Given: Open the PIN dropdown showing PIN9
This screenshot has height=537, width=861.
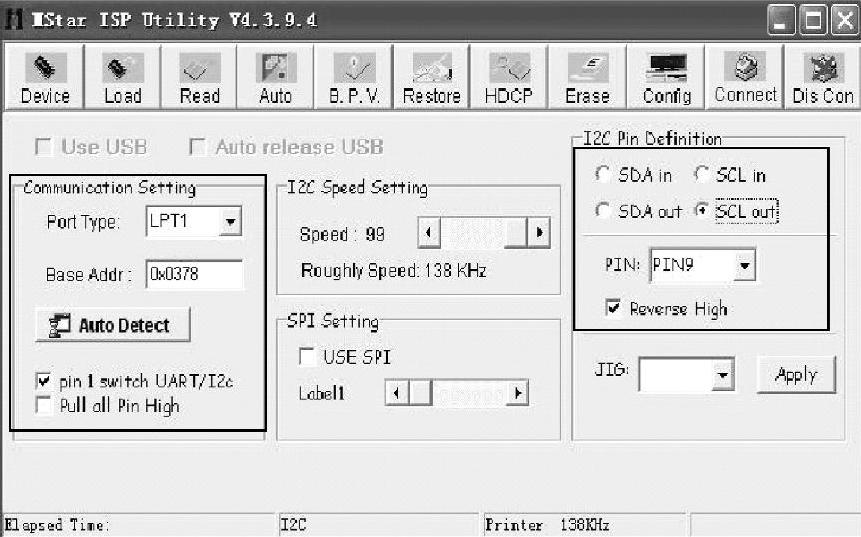Looking at the screenshot, I should click(x=745, y=265).
